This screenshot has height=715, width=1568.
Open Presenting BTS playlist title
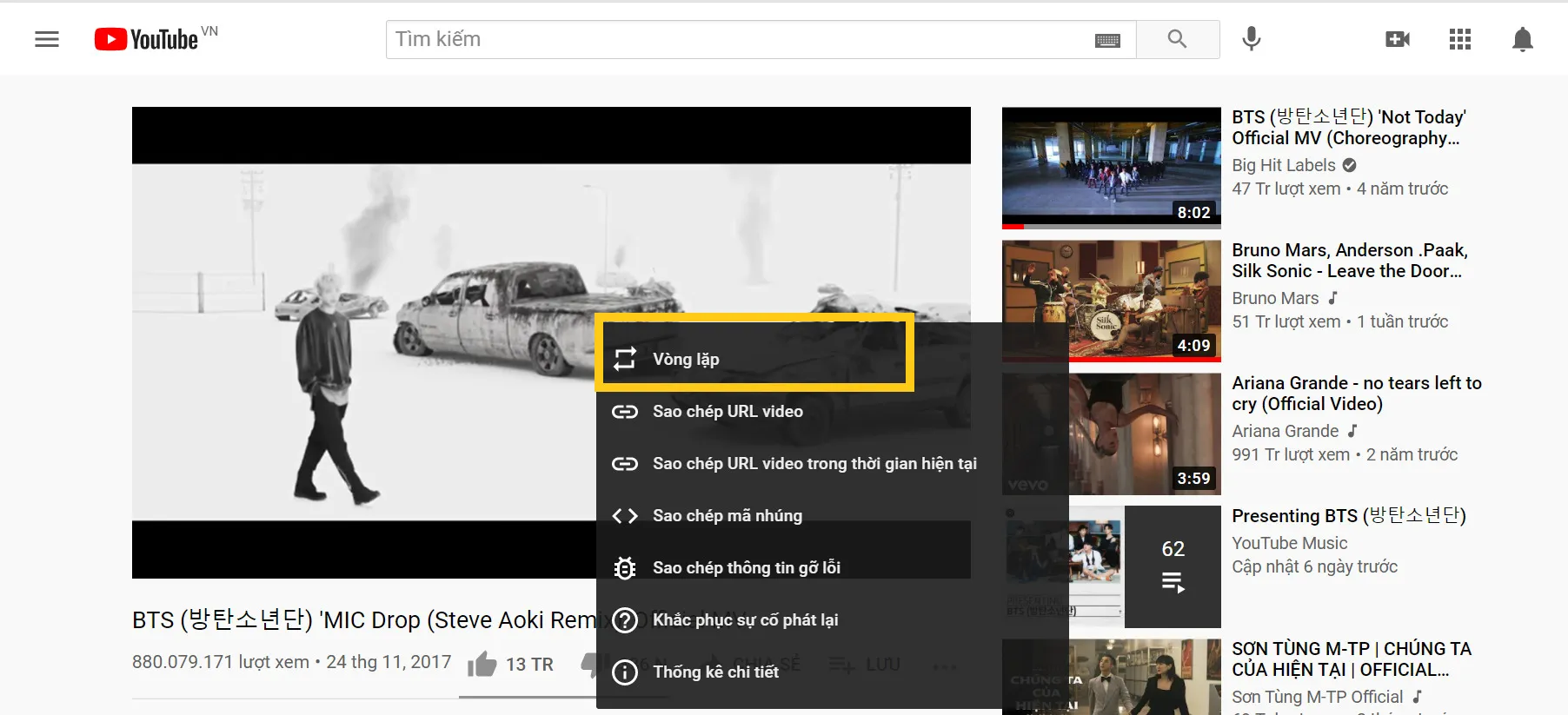[x=1349, y=516]
